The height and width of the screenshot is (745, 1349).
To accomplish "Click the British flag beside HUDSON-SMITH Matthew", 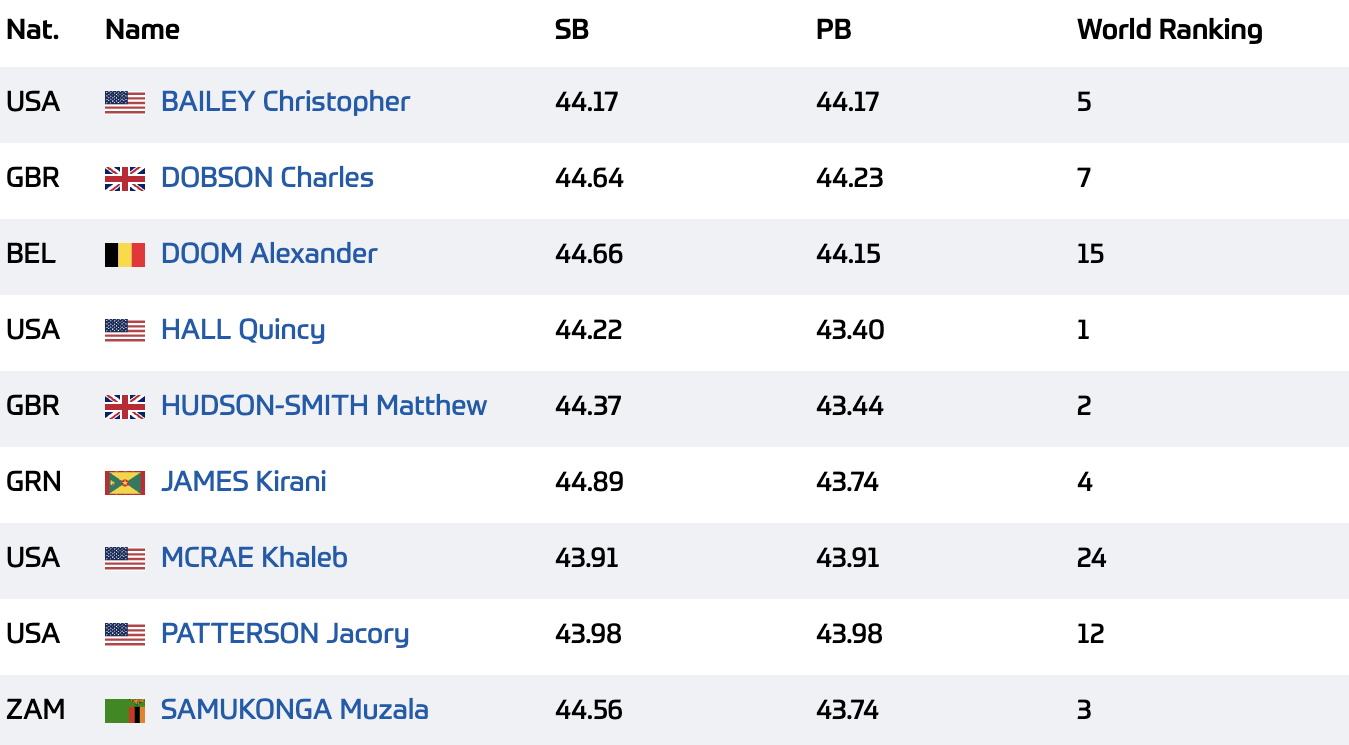I will [x=125, y=406].
